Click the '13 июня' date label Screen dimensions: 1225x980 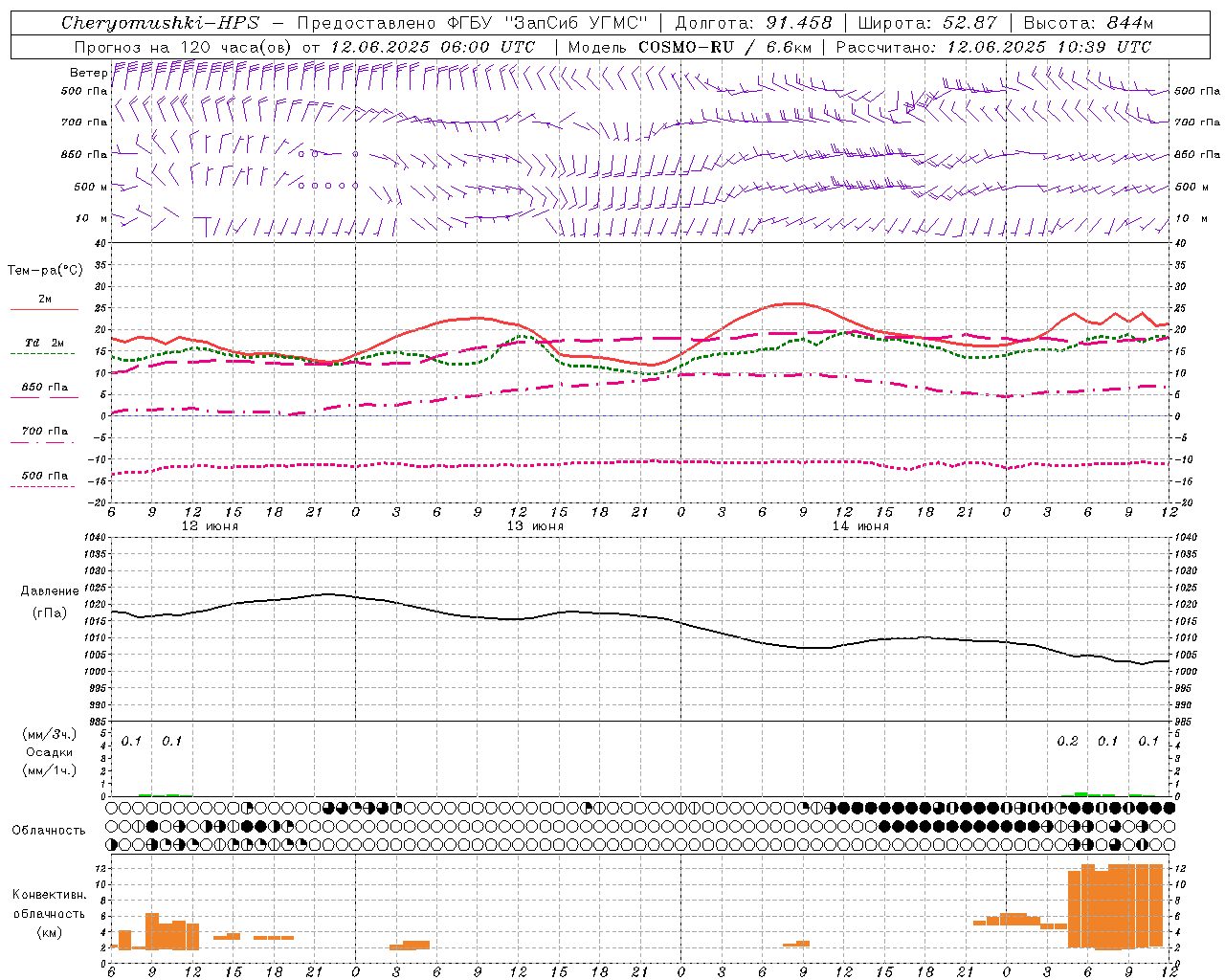pos(535,526)
